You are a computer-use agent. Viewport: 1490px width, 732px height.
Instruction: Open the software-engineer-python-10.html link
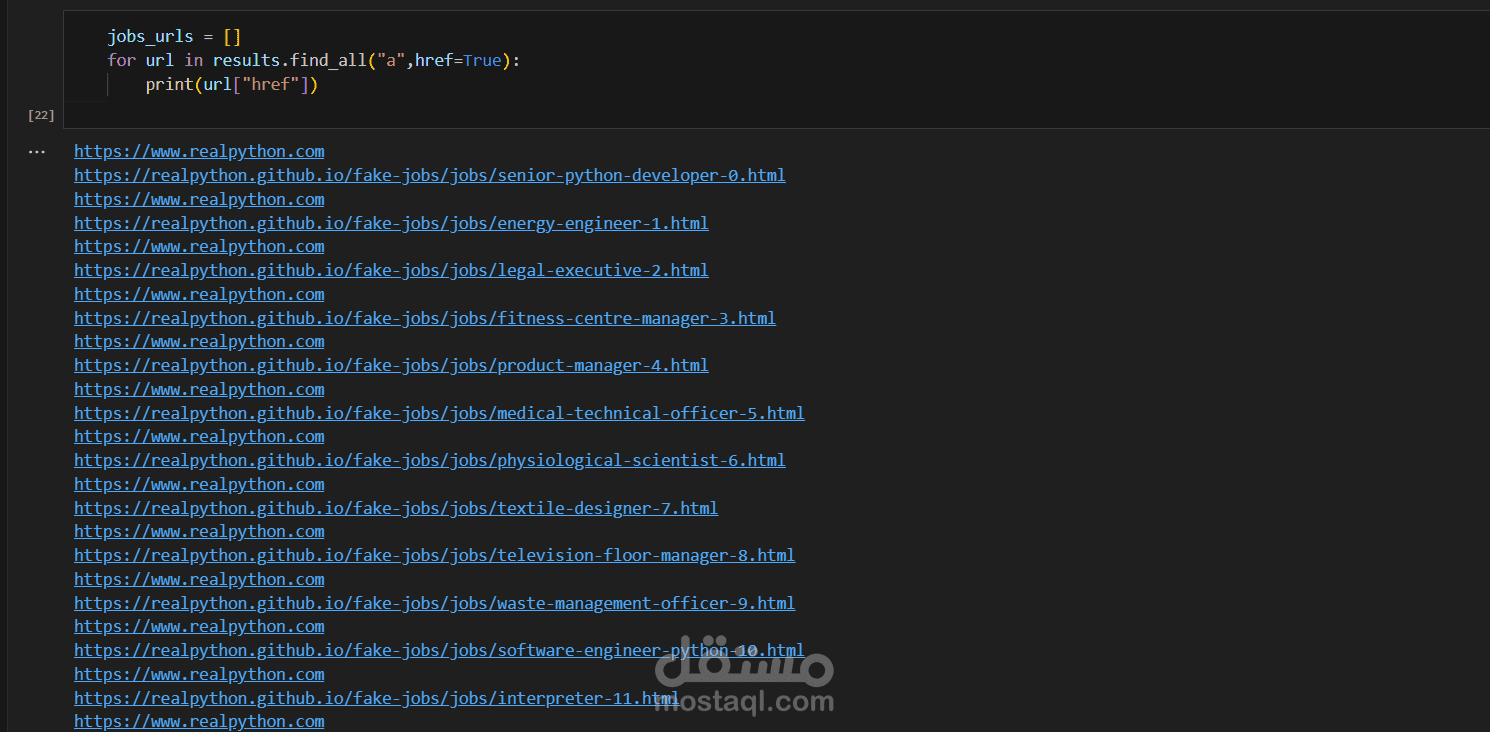[439, 651]
